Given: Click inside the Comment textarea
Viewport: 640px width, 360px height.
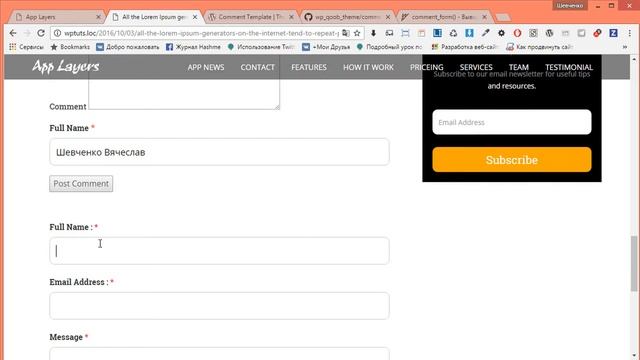Looking at the screenshot, I should point(184,94).
